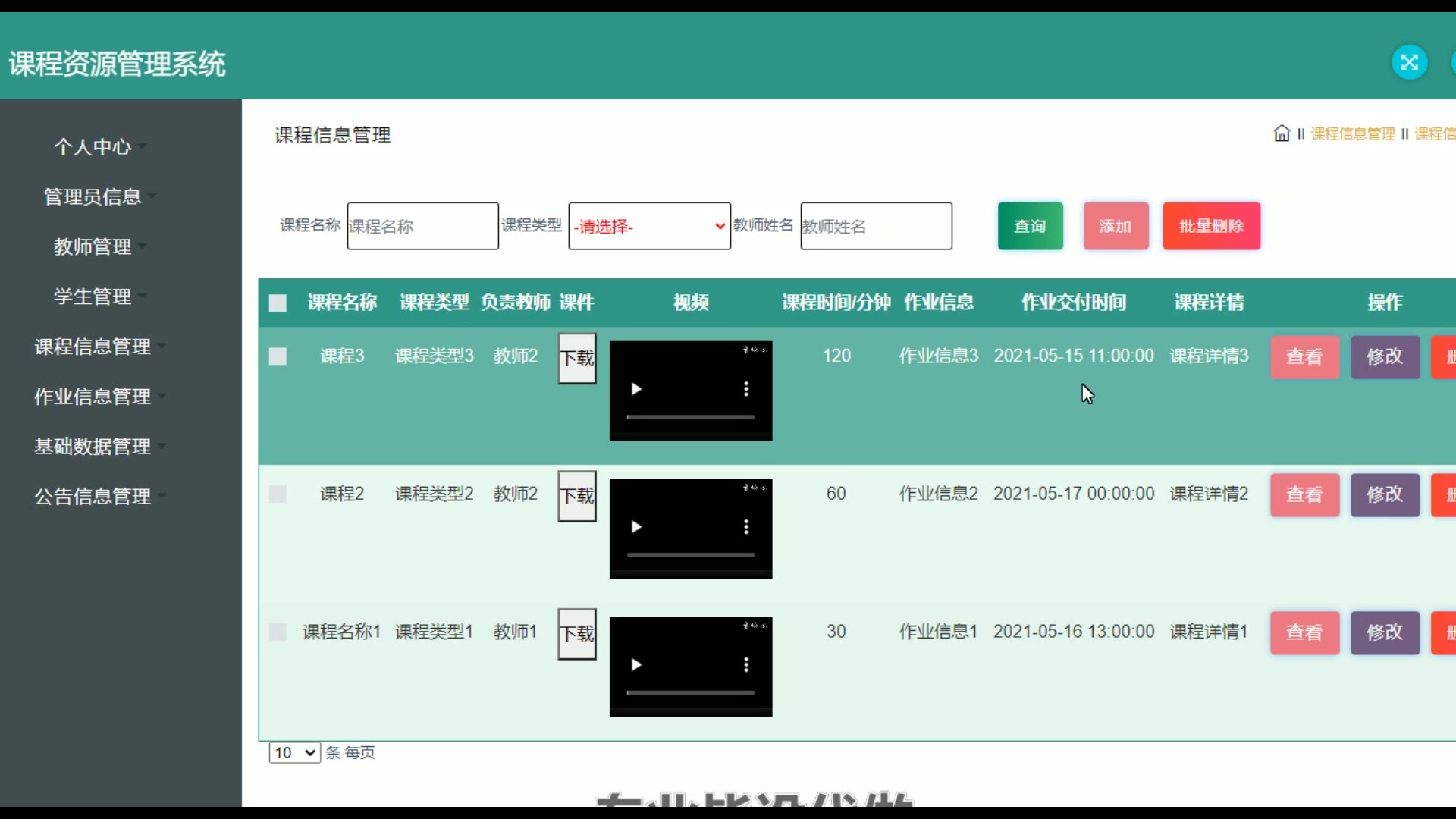Seek the 课程2 video progress bar

click(x=690, y=555)
